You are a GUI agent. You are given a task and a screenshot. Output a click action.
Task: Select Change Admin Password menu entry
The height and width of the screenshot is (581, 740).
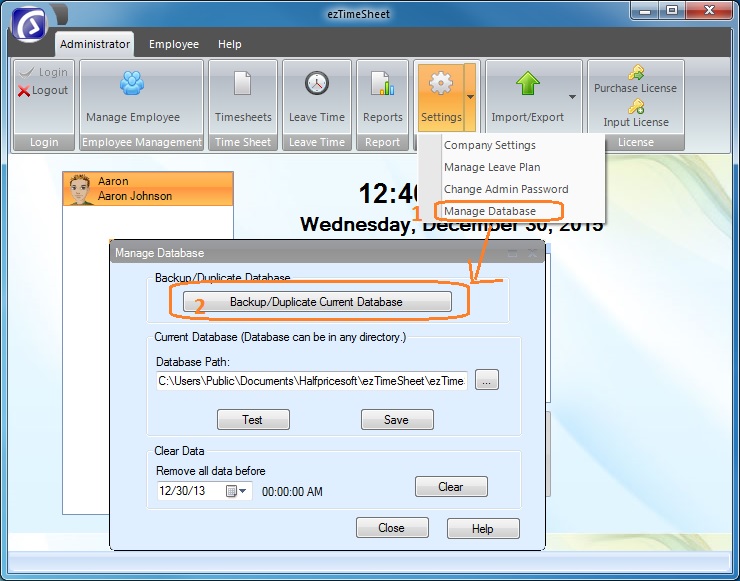pos(506,189)
